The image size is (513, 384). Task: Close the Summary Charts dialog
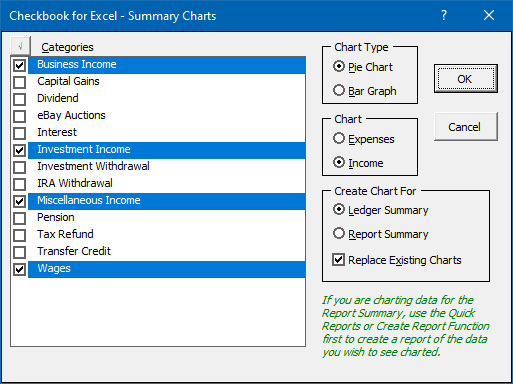[489, 15]
